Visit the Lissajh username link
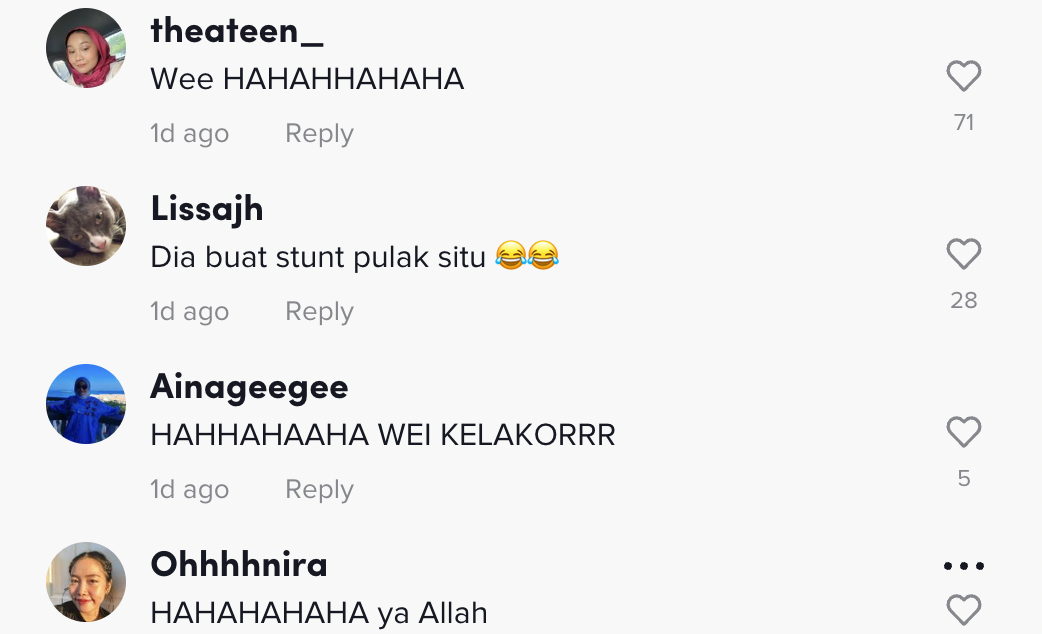Image resolution: width=1042 pixels, height=634 pixels. tap(207, 209)
